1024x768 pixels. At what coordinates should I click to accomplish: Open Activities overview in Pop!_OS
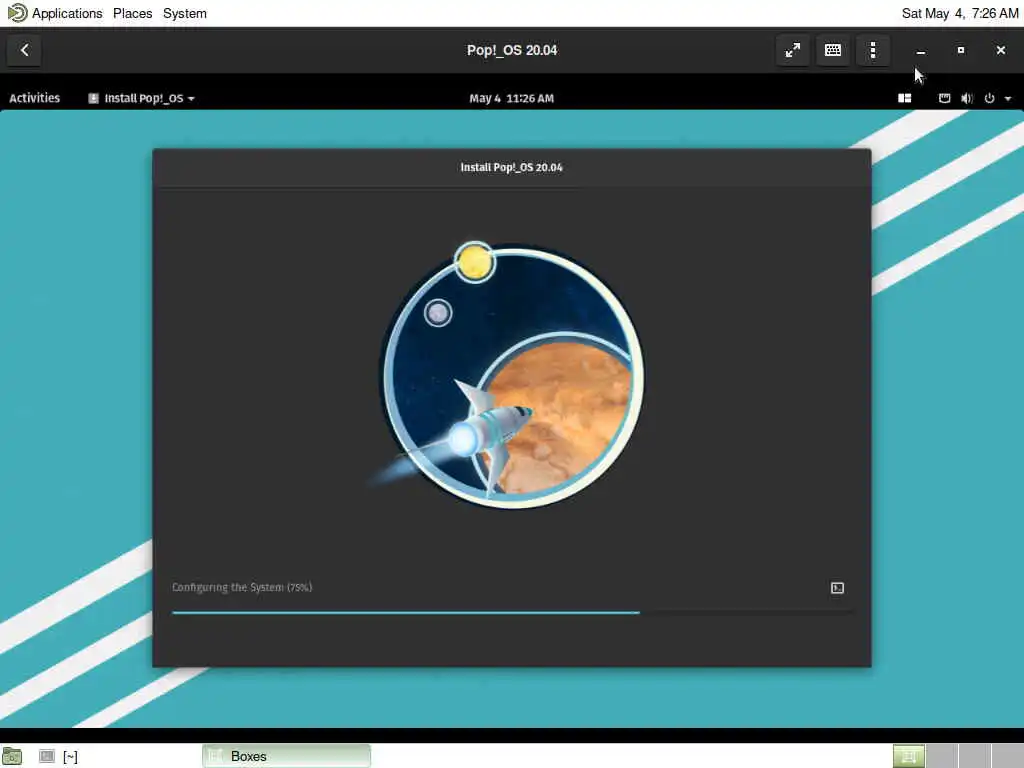coord(35,98)
